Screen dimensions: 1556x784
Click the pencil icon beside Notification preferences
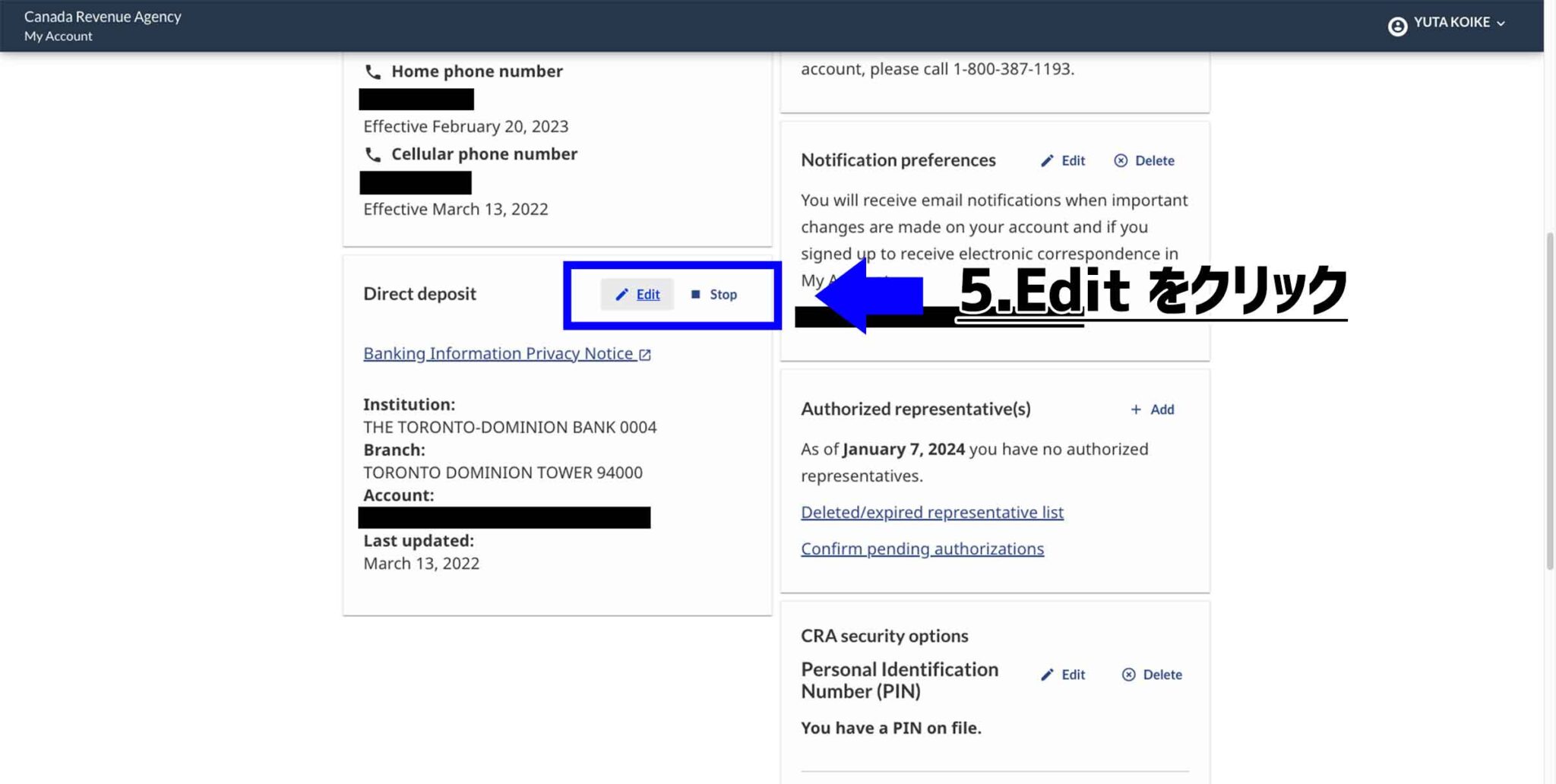click(1046, 160)
